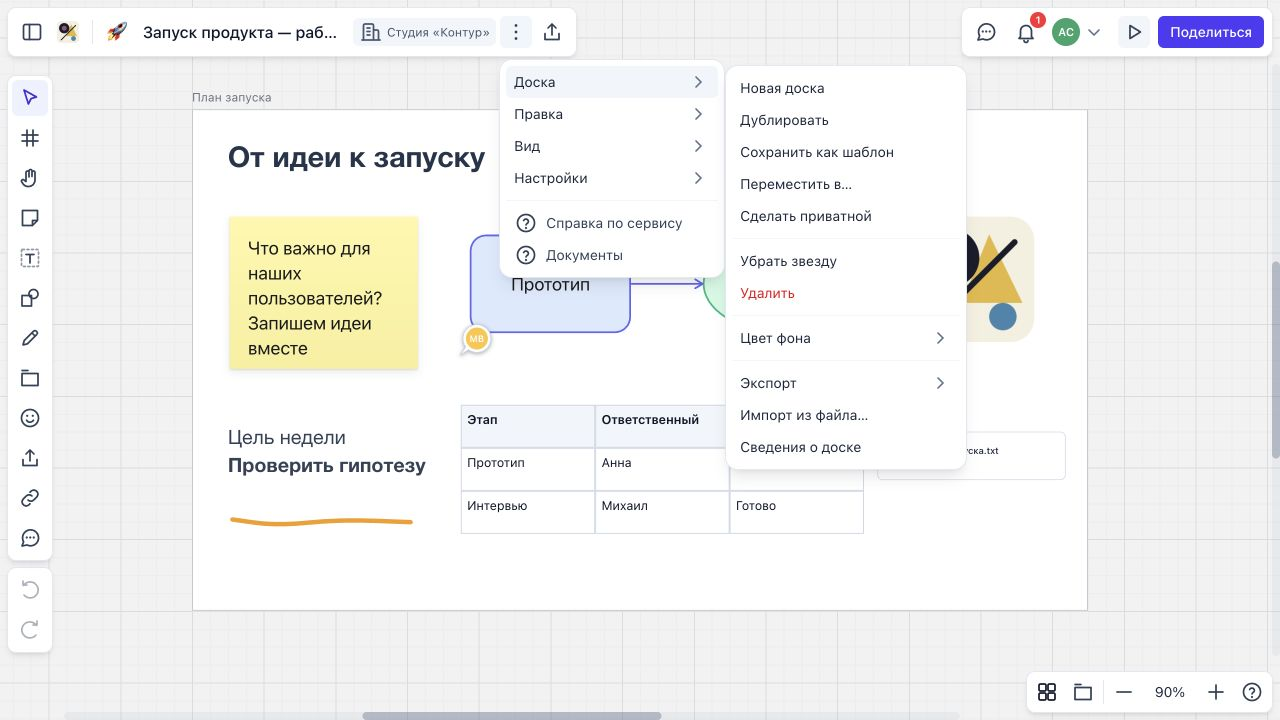Screen dimensions: 1280x720
Task: Pick the shapes tool
Action: point(30,298)
